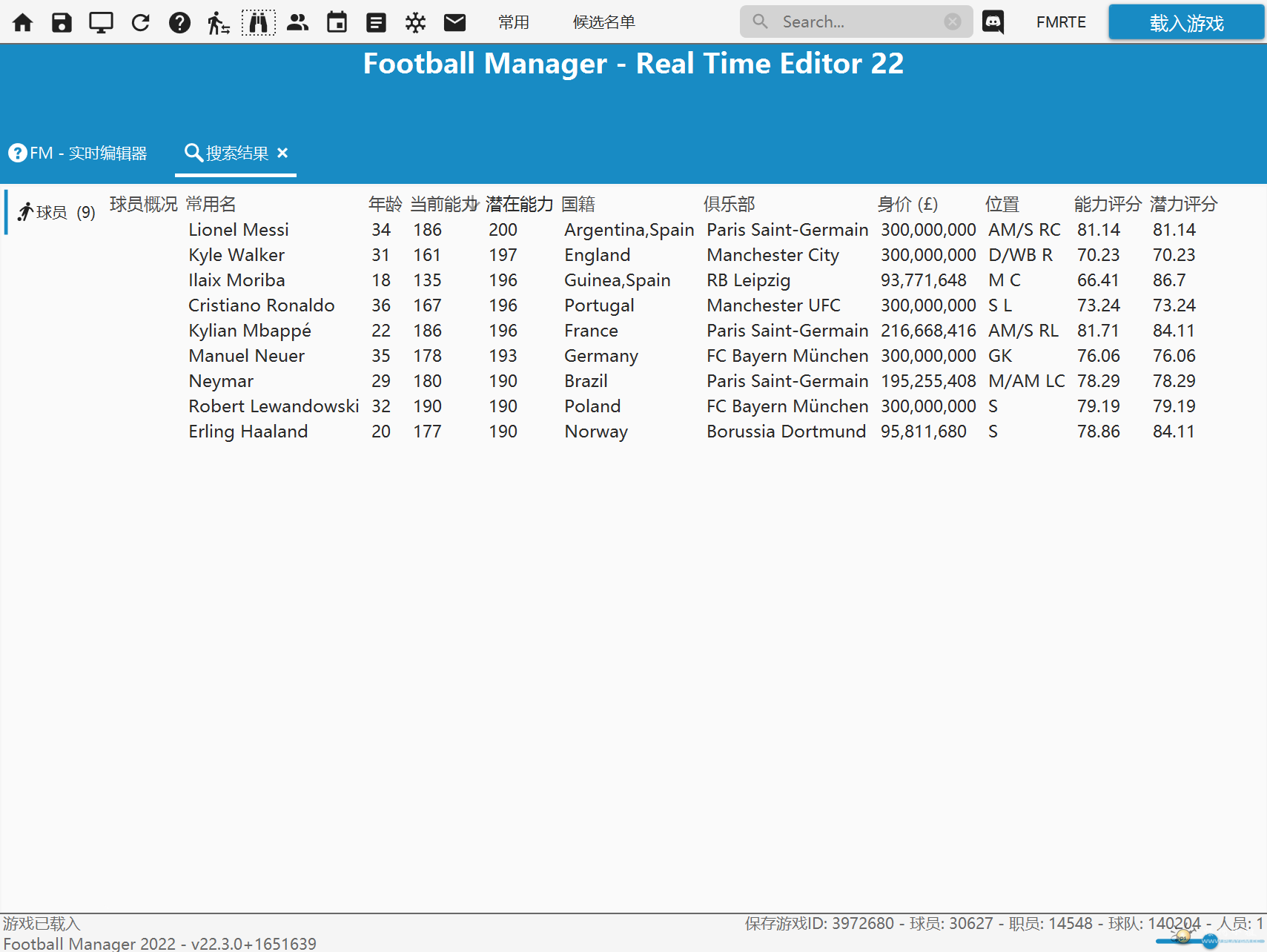Click the M/AM LC position cell
Screen dimensions: 1267x952
click(x=1026, y=381)
